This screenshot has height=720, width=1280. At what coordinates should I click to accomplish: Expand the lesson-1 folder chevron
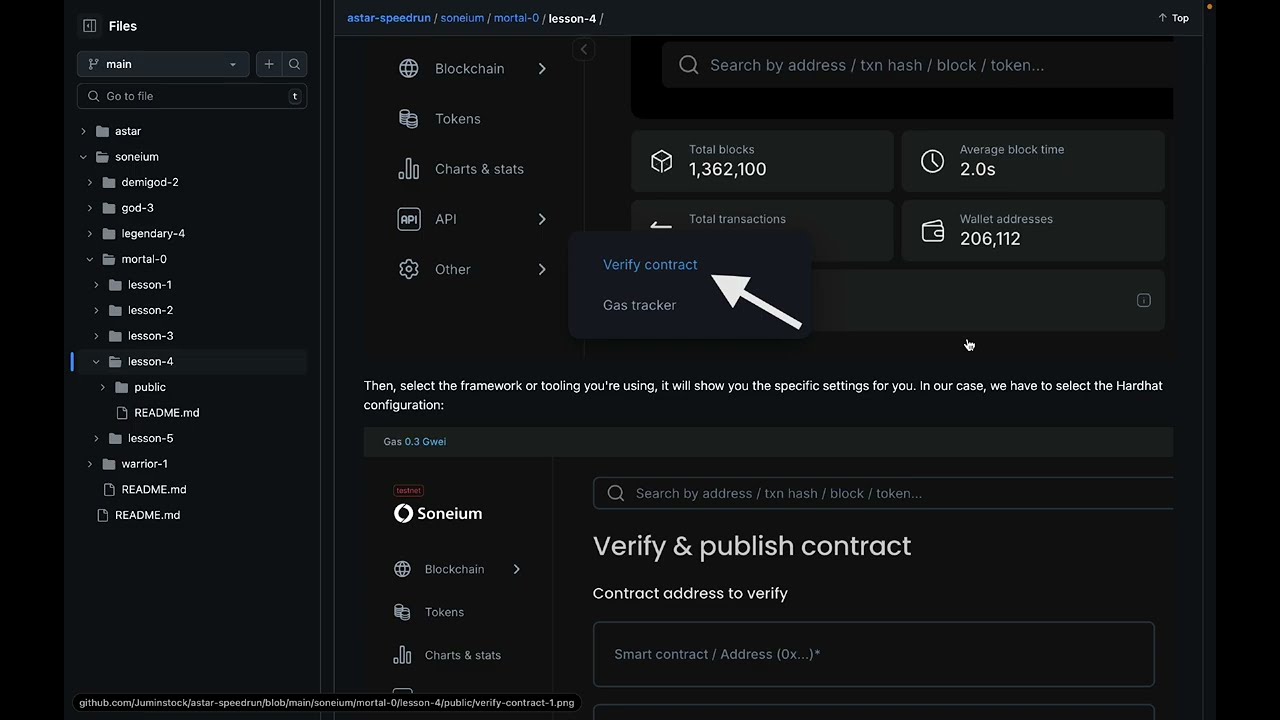click(97, 285)
